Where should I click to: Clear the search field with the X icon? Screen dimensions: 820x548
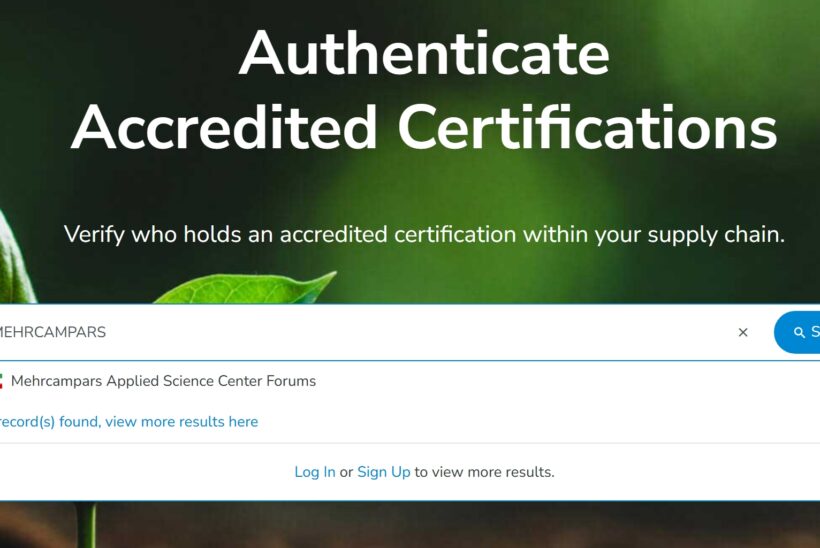[x=743, y=332]
